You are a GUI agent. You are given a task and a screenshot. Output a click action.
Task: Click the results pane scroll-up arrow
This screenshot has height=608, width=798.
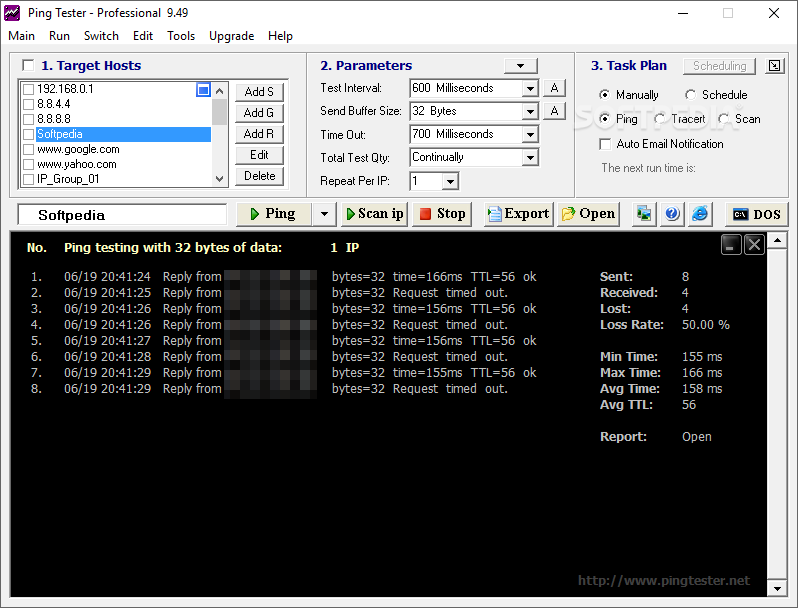click(x=777, y=240)
